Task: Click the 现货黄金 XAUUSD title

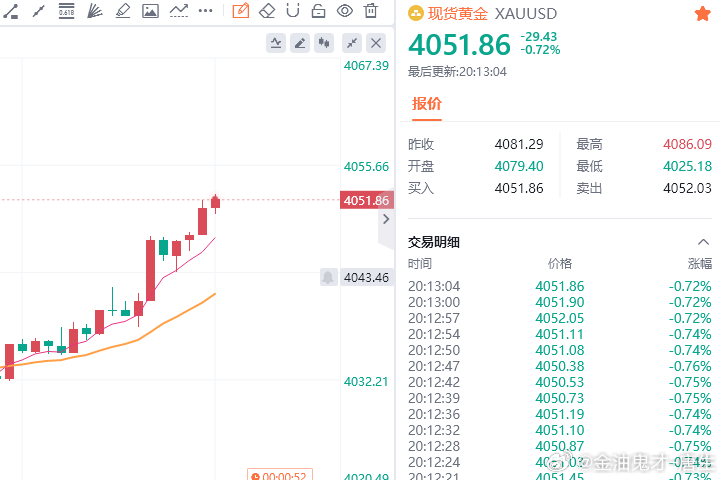Action: point(492,14)
